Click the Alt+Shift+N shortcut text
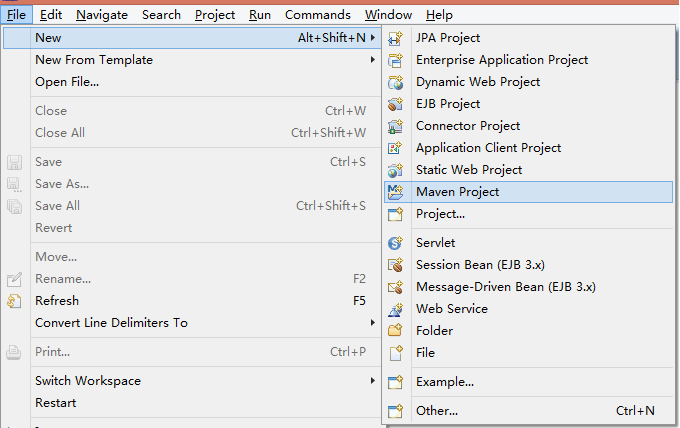 (332, 38)
